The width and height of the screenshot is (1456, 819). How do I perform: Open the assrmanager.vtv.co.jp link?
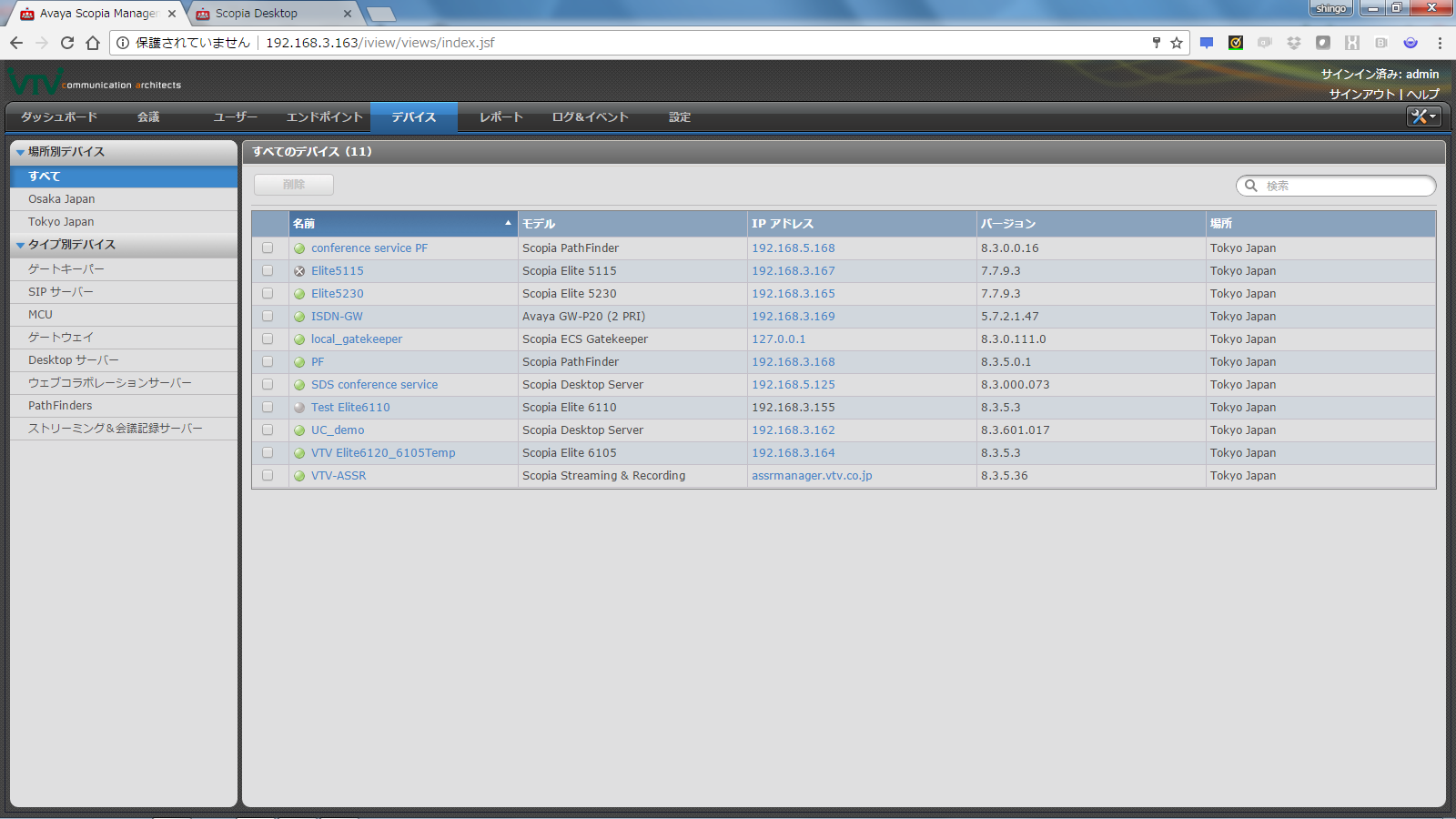click(x=812, y=476)
